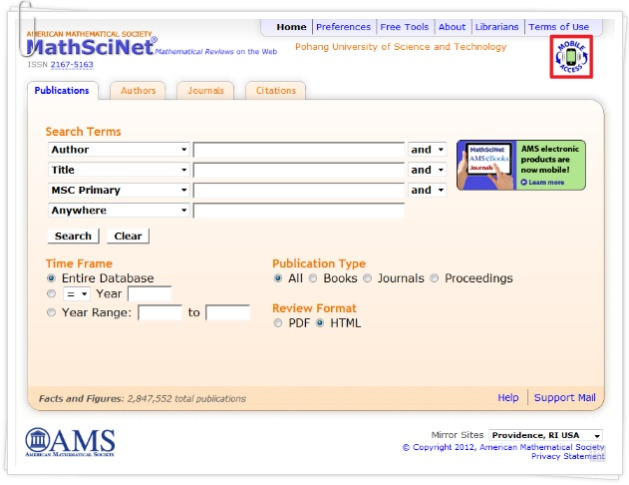Open the ISSN 2167-5163 link
The width and height of the screenshot is (629, 485).
[x=72, y=64]
